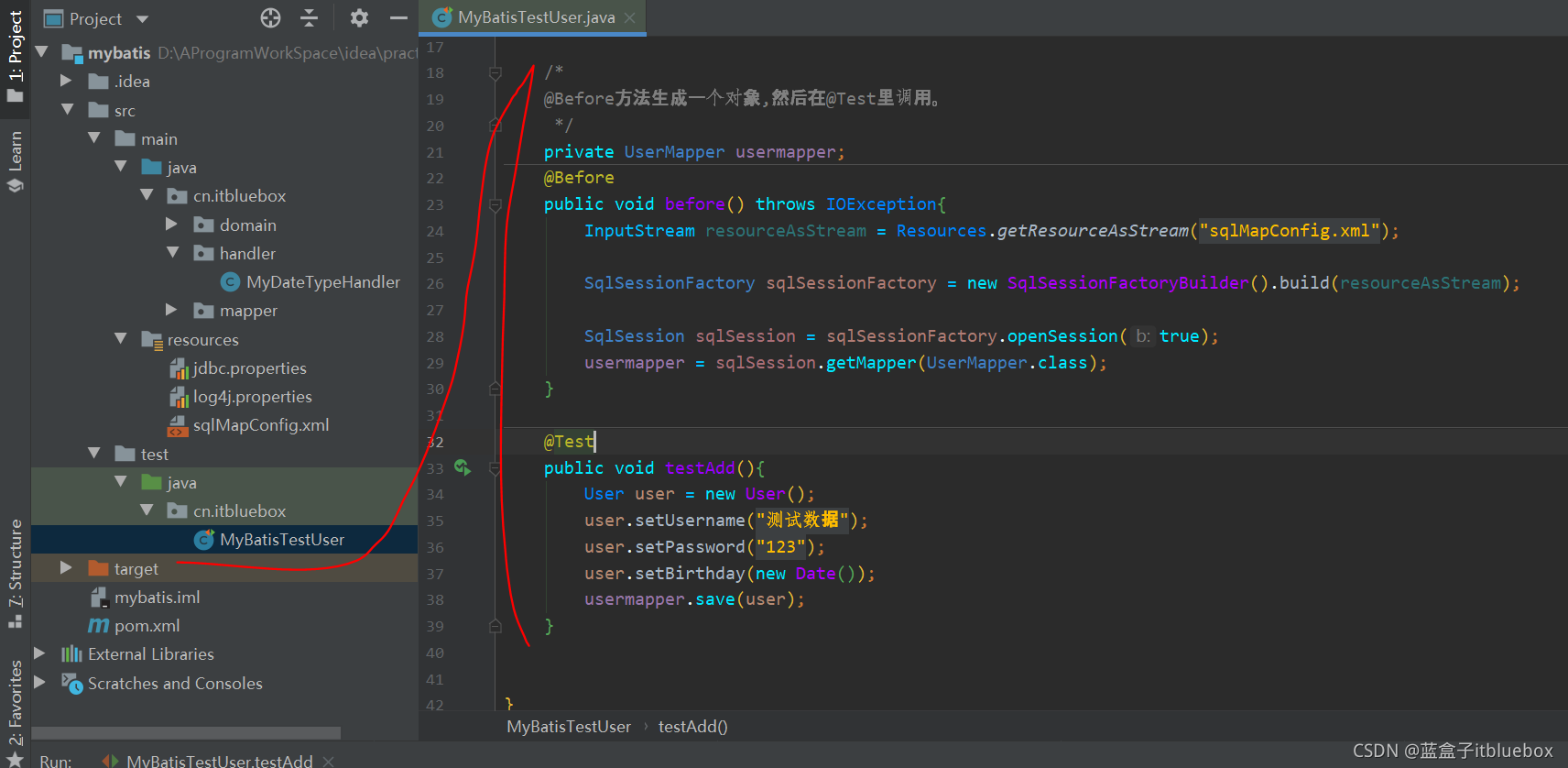
Task: Select mybatis.iml file
Action: (157, 598)
